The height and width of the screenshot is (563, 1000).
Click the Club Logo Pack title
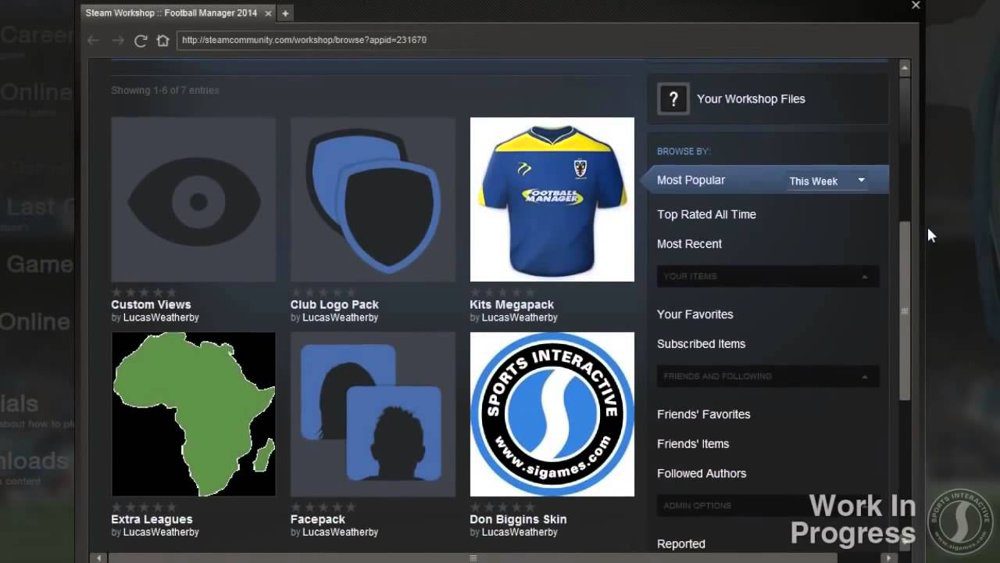click(x=334, y=305)
